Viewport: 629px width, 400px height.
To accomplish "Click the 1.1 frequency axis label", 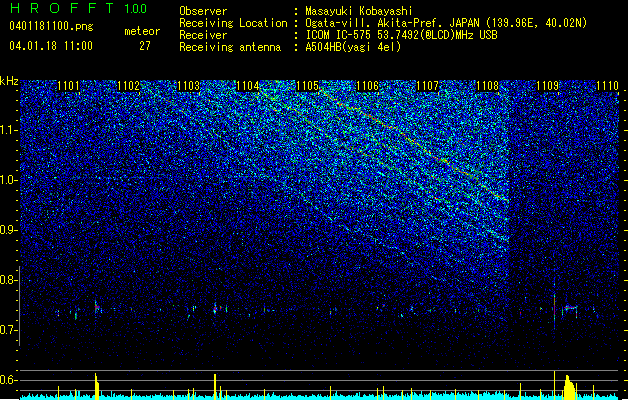I will pyautogui.click(x=9, y=130).
